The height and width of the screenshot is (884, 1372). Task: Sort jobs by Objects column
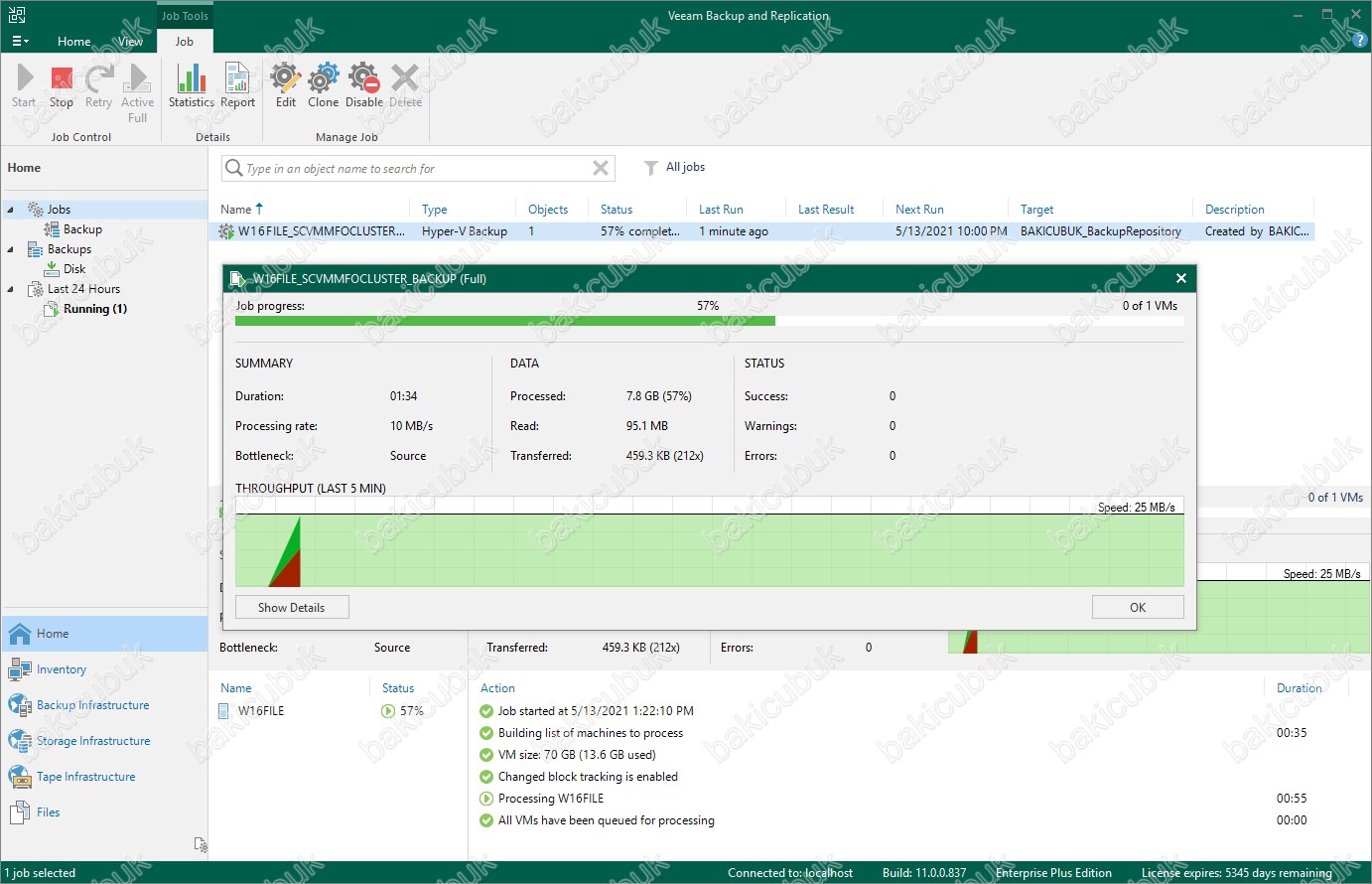point(548,210)
